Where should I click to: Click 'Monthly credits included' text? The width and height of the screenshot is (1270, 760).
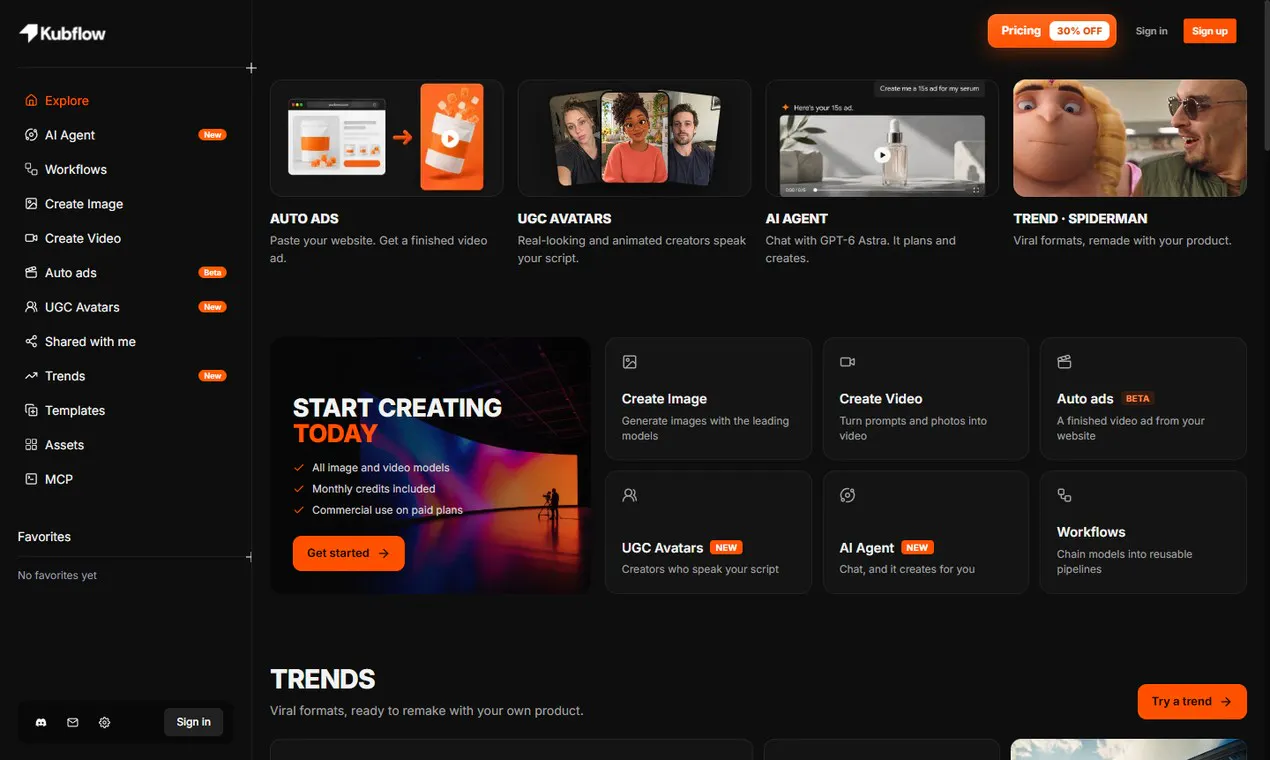pos(373,489)
